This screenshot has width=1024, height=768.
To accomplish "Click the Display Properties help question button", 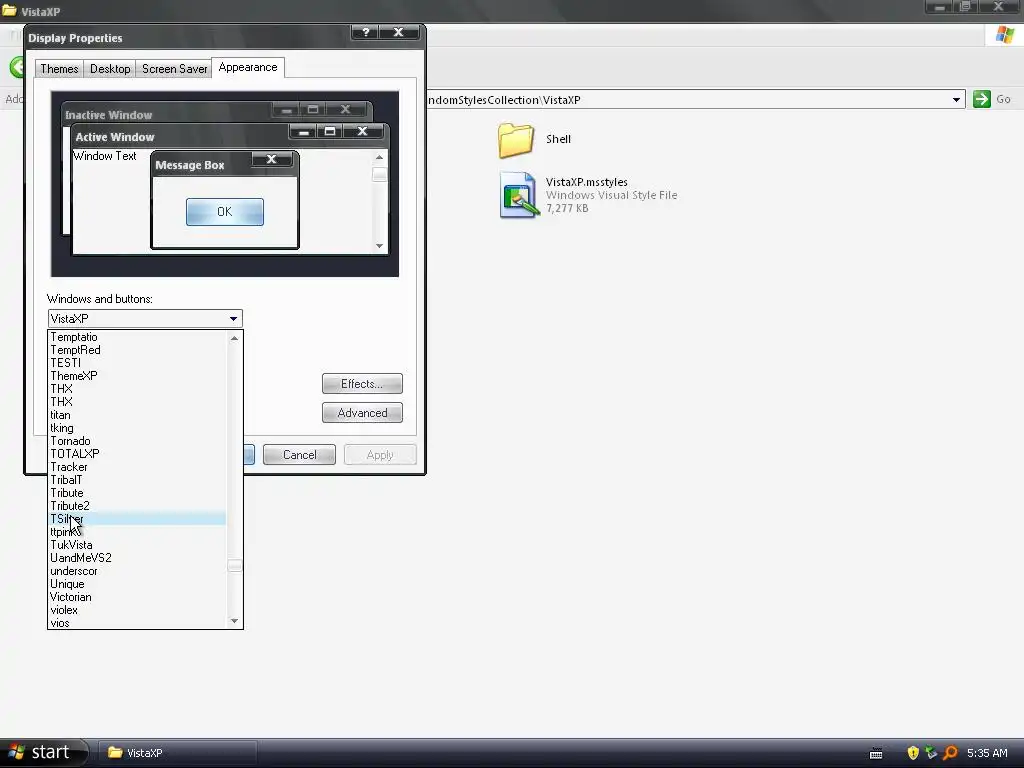I will click(x=366, y=32).
